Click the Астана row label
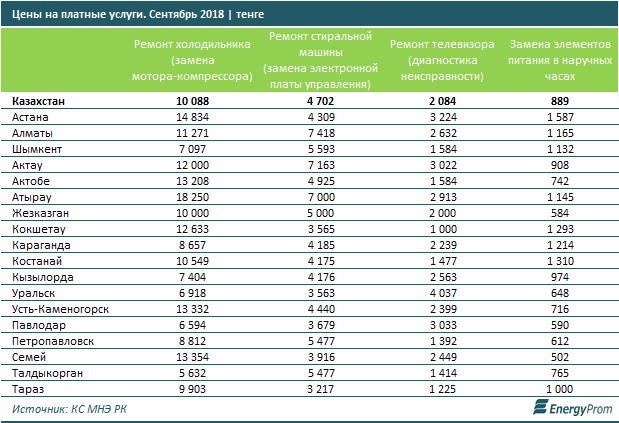 tap(30, 117)
